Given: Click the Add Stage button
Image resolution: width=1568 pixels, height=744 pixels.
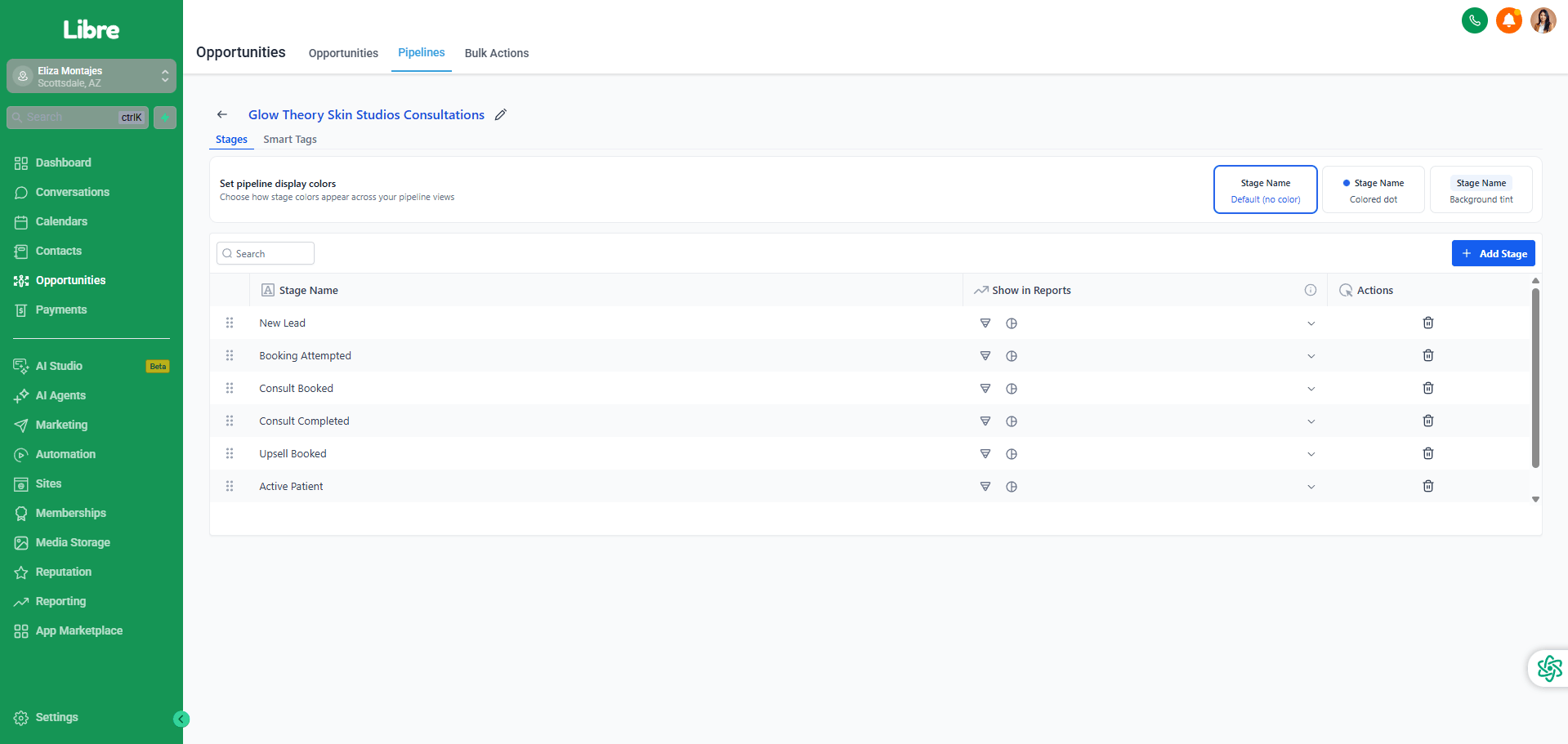Looking at the screenshot, I should (1494, 253).
